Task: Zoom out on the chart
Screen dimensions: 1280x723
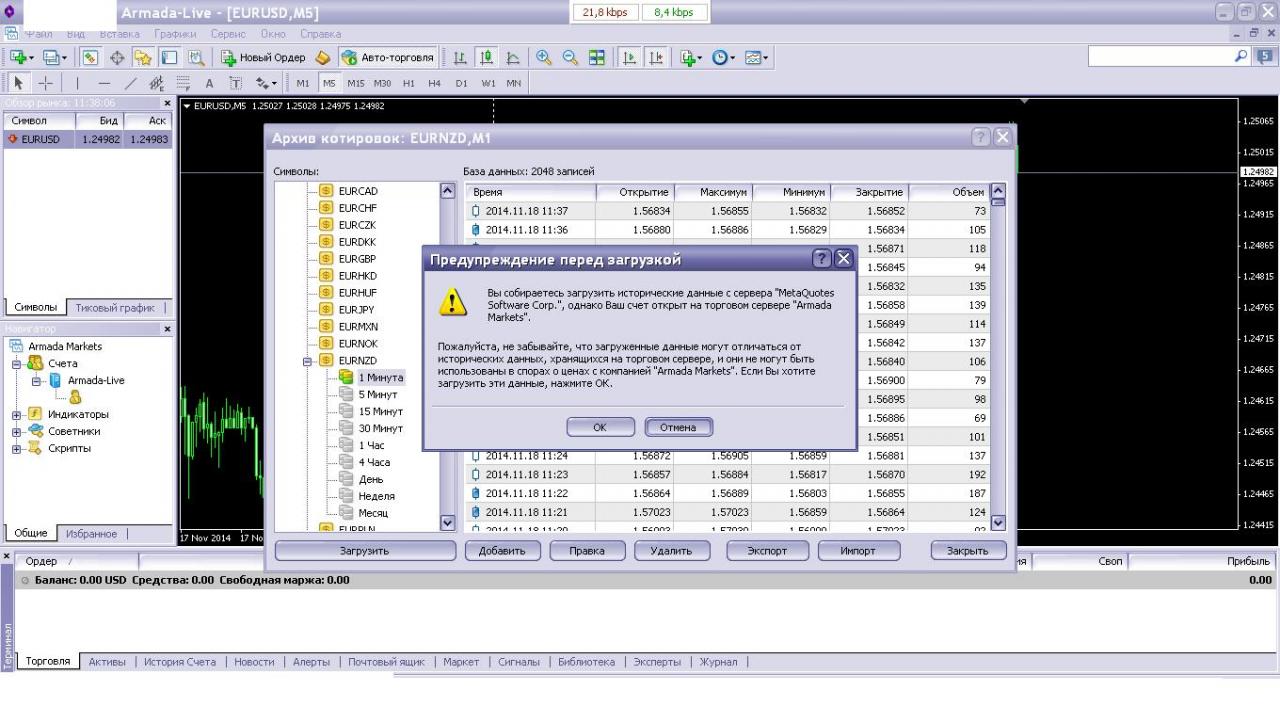Action: tap(570, 58)
